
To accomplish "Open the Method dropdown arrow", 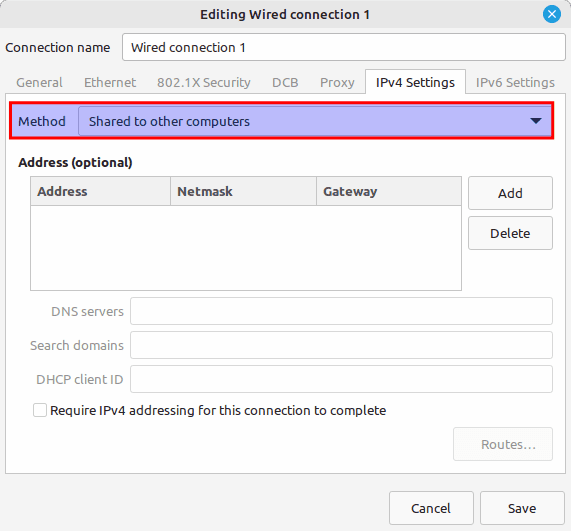I will coord(536,121).
